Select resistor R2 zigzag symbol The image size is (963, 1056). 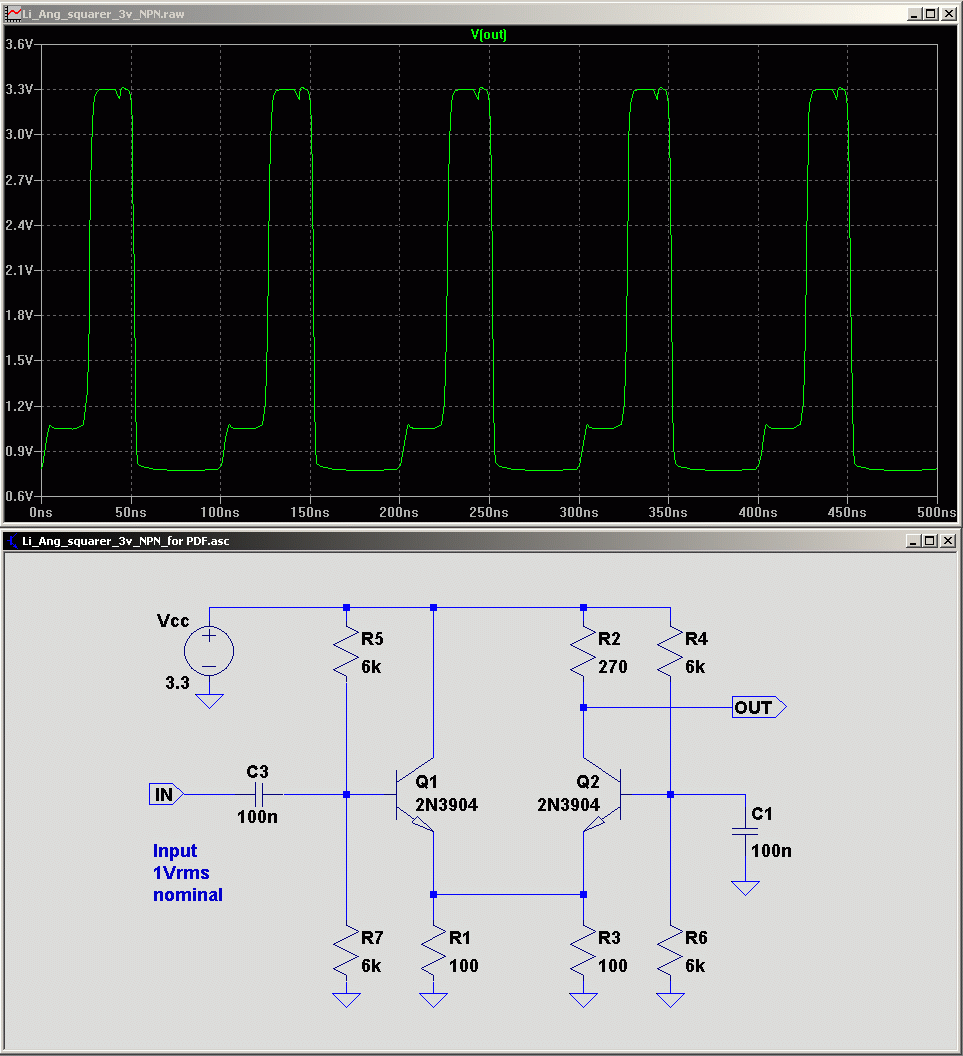(583, 653)
